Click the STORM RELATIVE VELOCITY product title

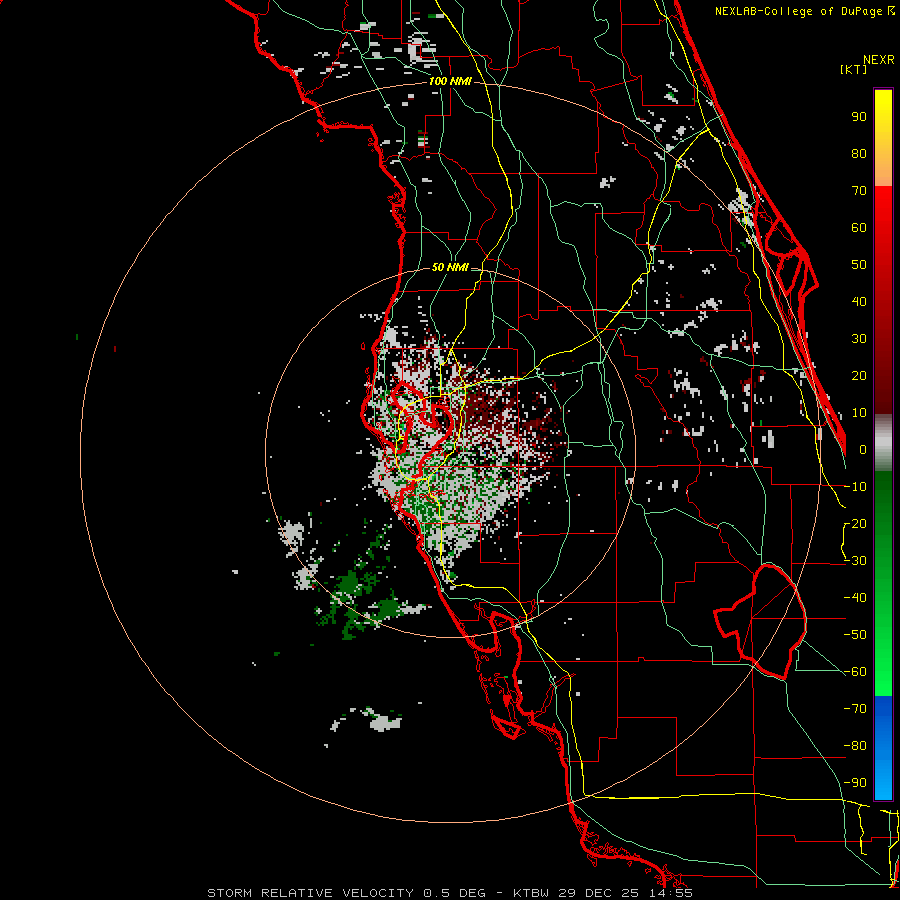click(310, 893)
